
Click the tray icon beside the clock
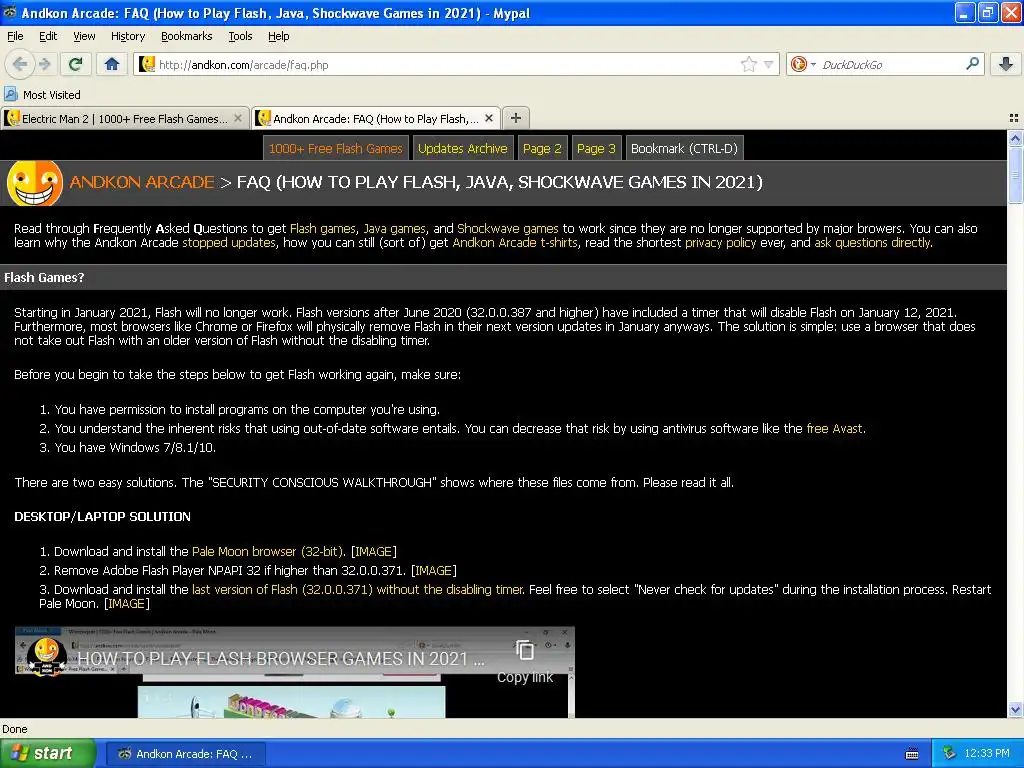(x=949, y=754)
